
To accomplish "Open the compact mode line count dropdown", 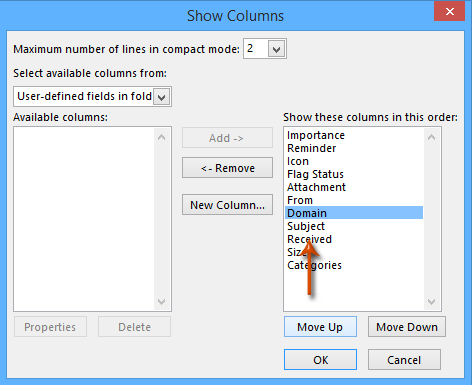I will click(x=276, y=49).
